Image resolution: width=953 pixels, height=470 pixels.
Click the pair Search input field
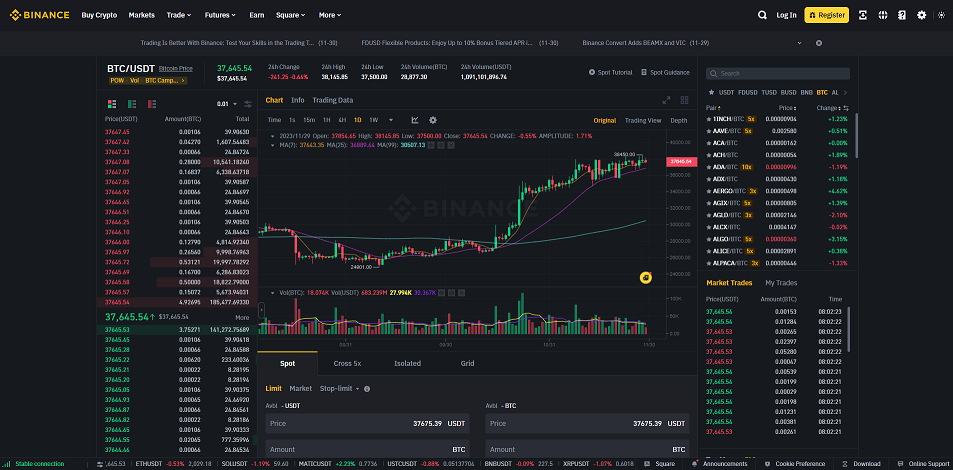778,74
